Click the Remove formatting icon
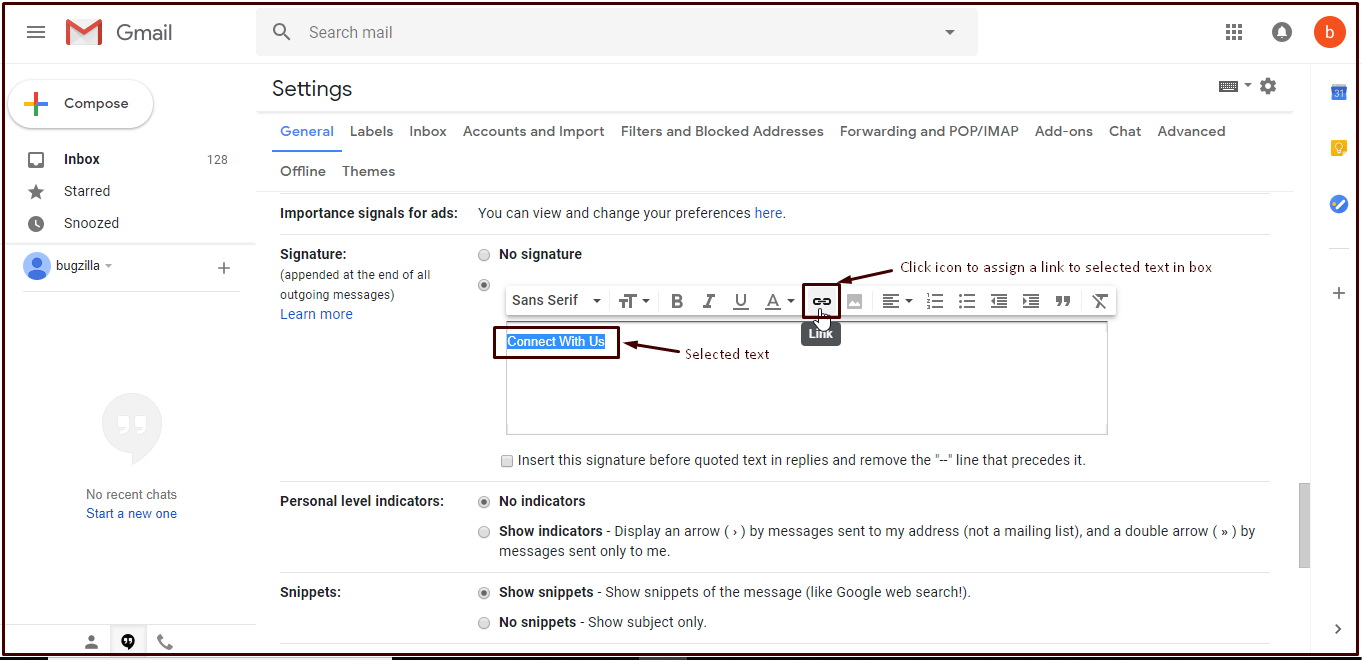Viewport: 1362px width, 660px height. pos(1100,301)
